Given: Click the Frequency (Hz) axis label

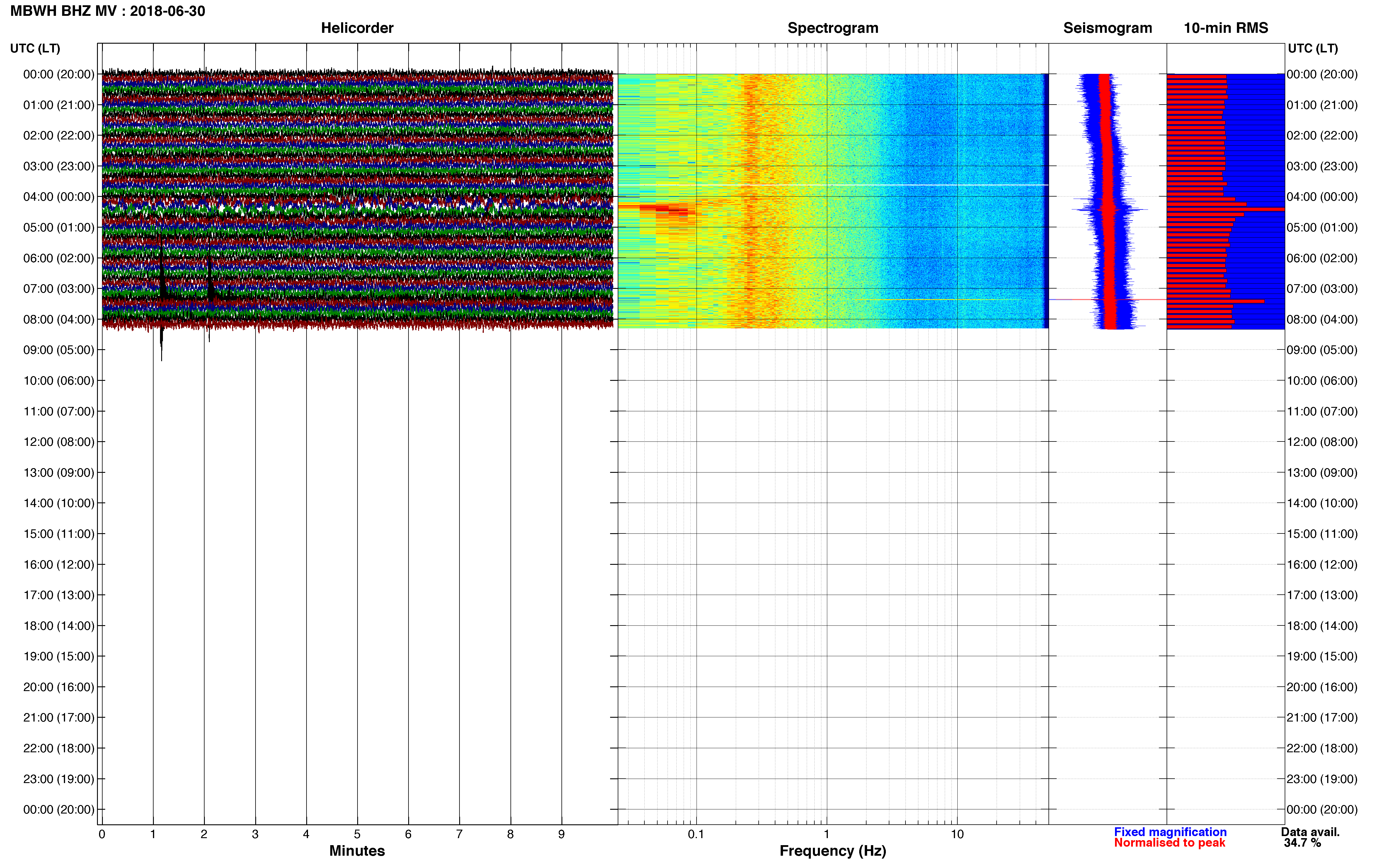Looking at the screenshot, I should click(833, 851).
